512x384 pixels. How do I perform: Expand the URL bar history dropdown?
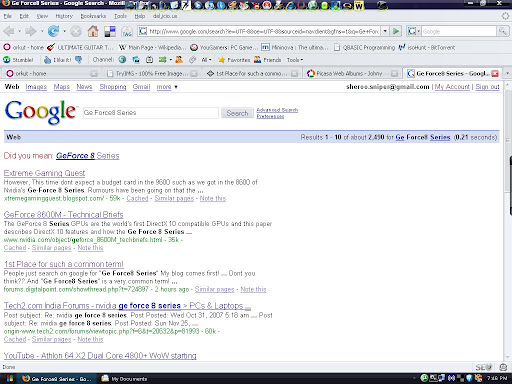coord(385,31)
